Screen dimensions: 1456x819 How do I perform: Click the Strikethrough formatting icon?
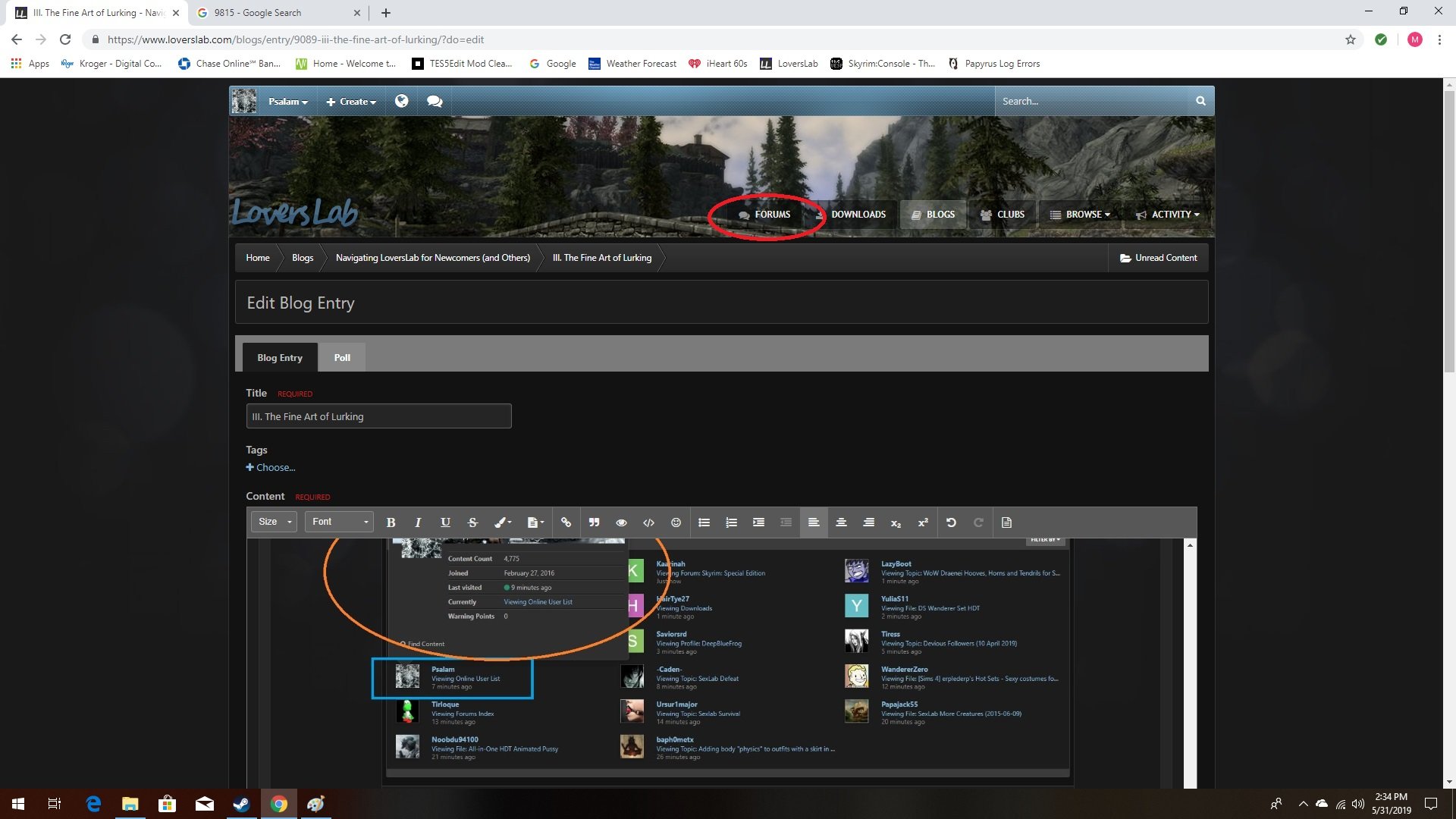click(x=472, y=521)
